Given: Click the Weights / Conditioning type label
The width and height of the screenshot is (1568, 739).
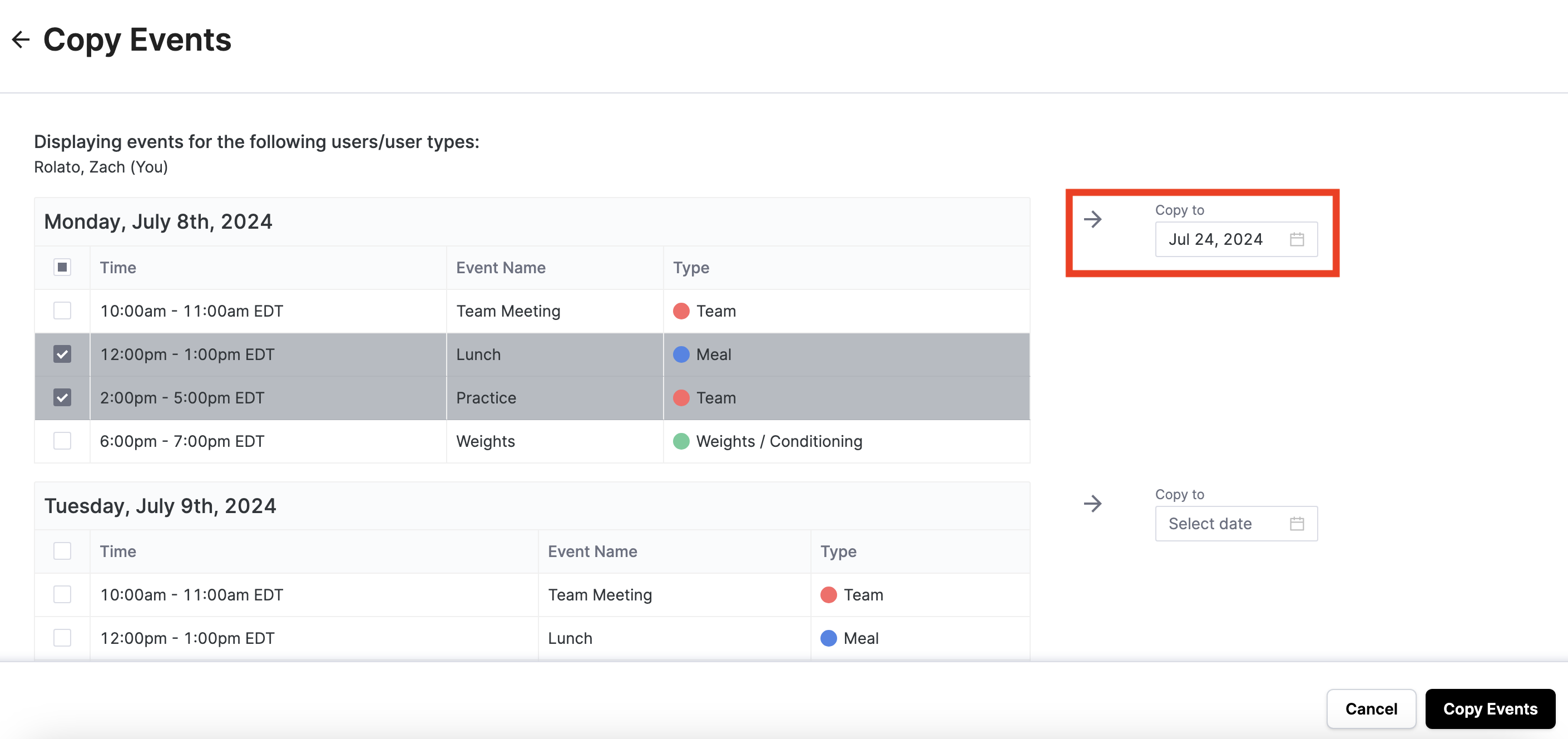Looking at the screenshot, I should 779,441.
